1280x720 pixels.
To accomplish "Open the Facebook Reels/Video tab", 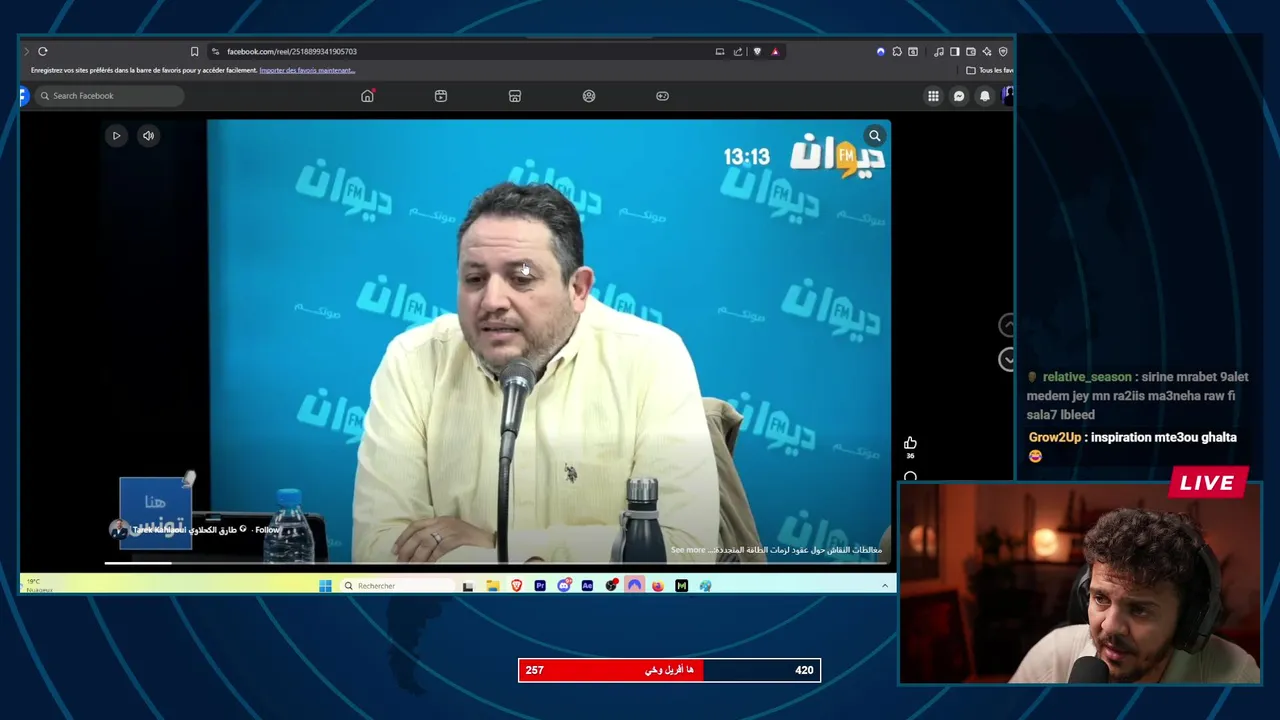I will 441,96.
